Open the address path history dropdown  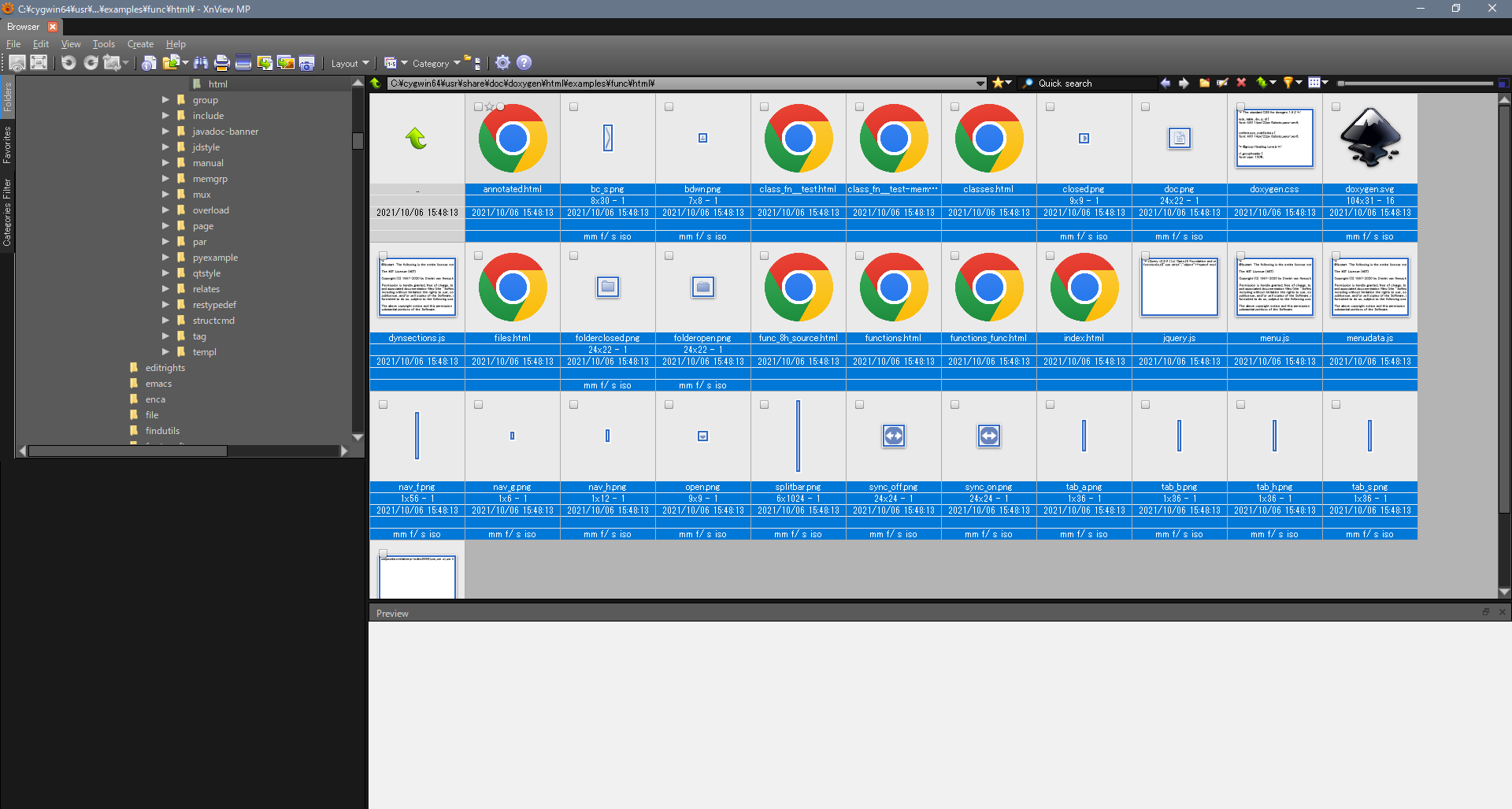pyautogui.click(x=980, y=83)
